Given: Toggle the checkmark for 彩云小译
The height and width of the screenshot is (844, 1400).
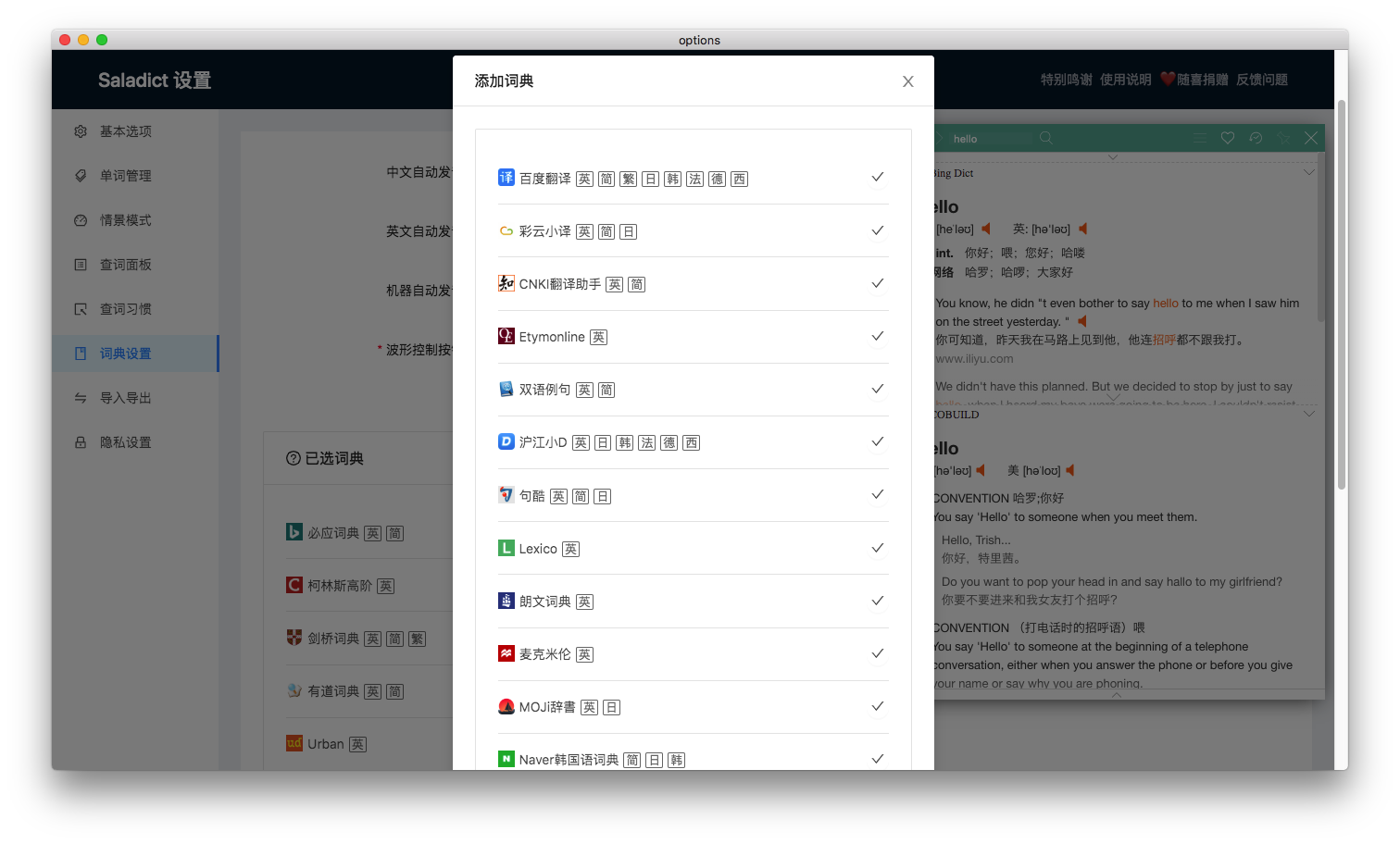Looking at the screenshot, I should point(878,230).
